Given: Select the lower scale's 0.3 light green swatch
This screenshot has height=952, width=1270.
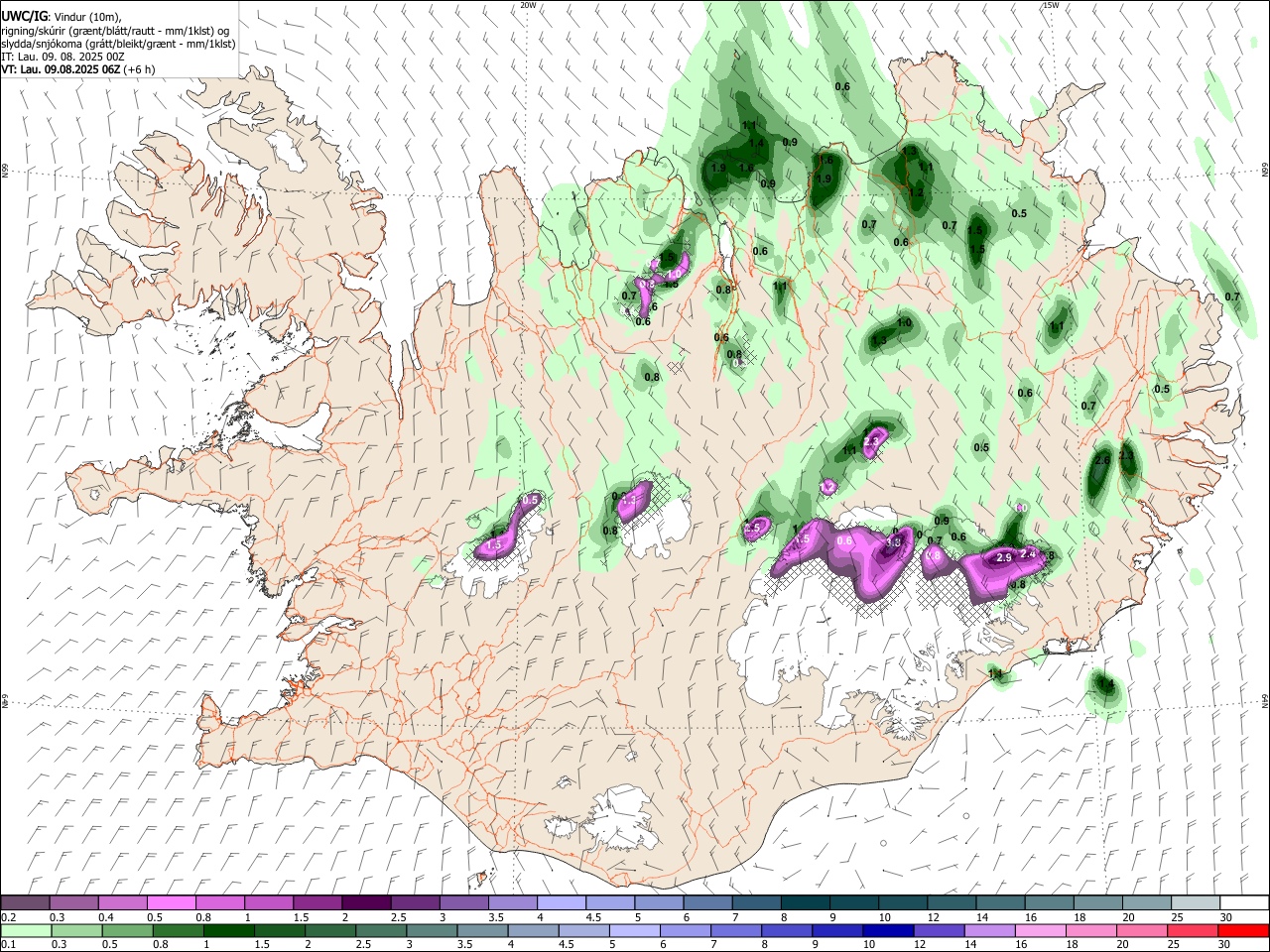Looking at the screenshot, I should [76, 931].
